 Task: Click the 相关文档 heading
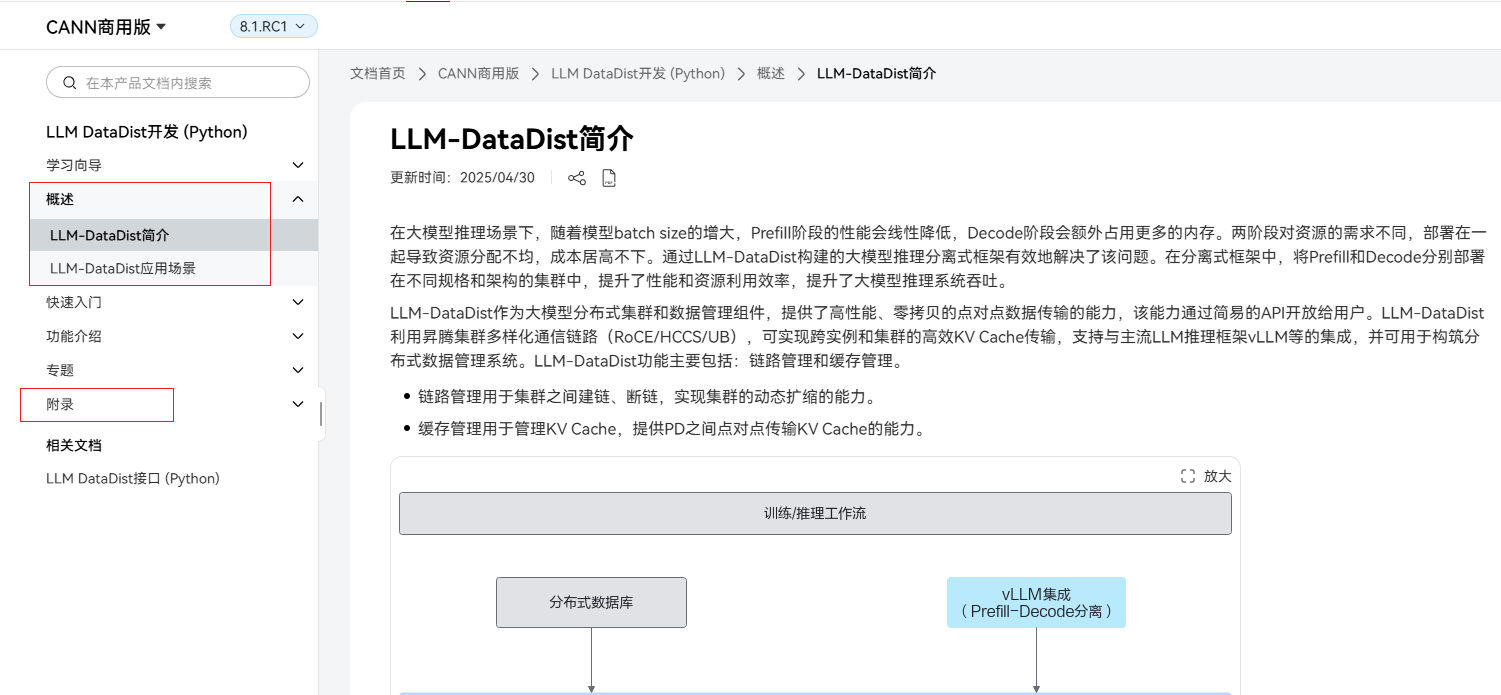[74, 445]
